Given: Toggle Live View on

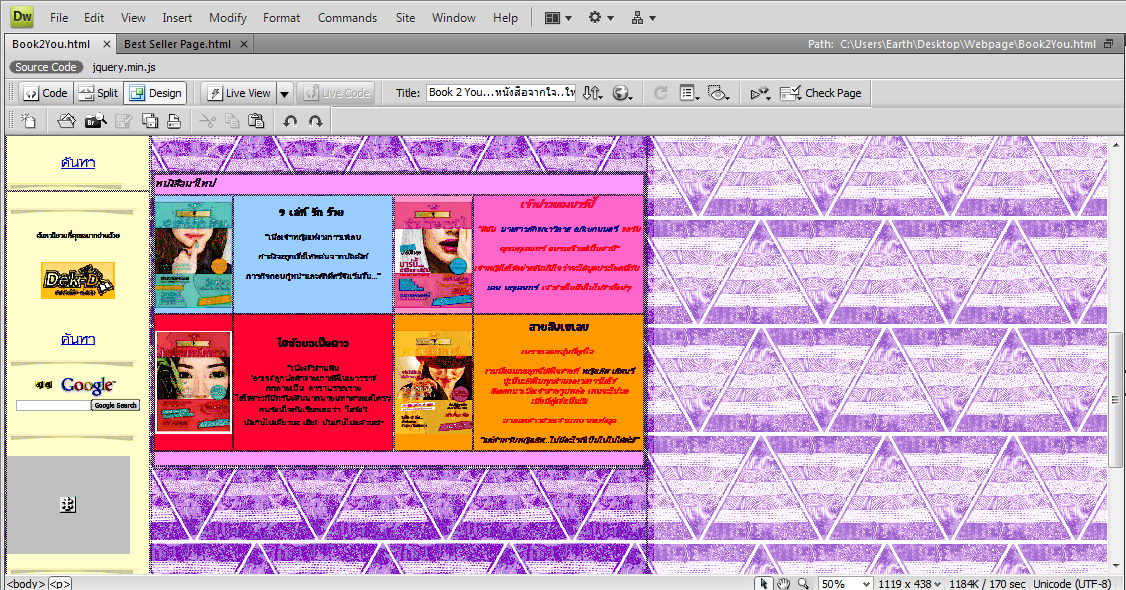Looking at the screenshot, I should click(238, 93).
